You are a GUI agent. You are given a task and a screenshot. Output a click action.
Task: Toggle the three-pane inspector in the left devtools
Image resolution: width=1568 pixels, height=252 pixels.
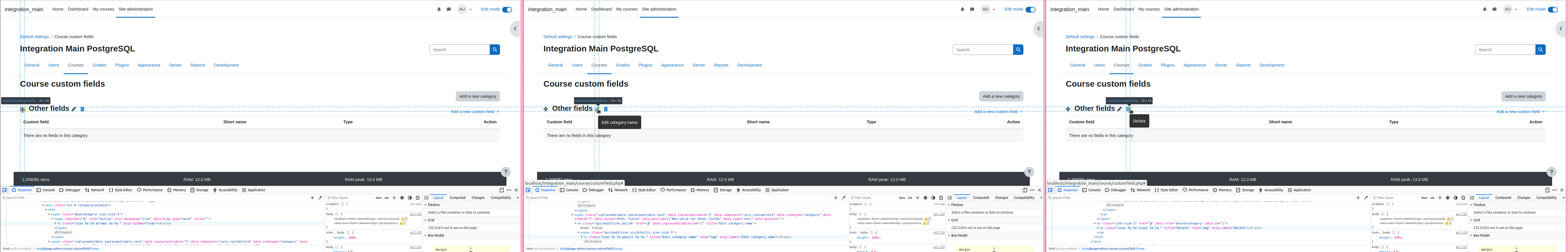pos(426,198)
